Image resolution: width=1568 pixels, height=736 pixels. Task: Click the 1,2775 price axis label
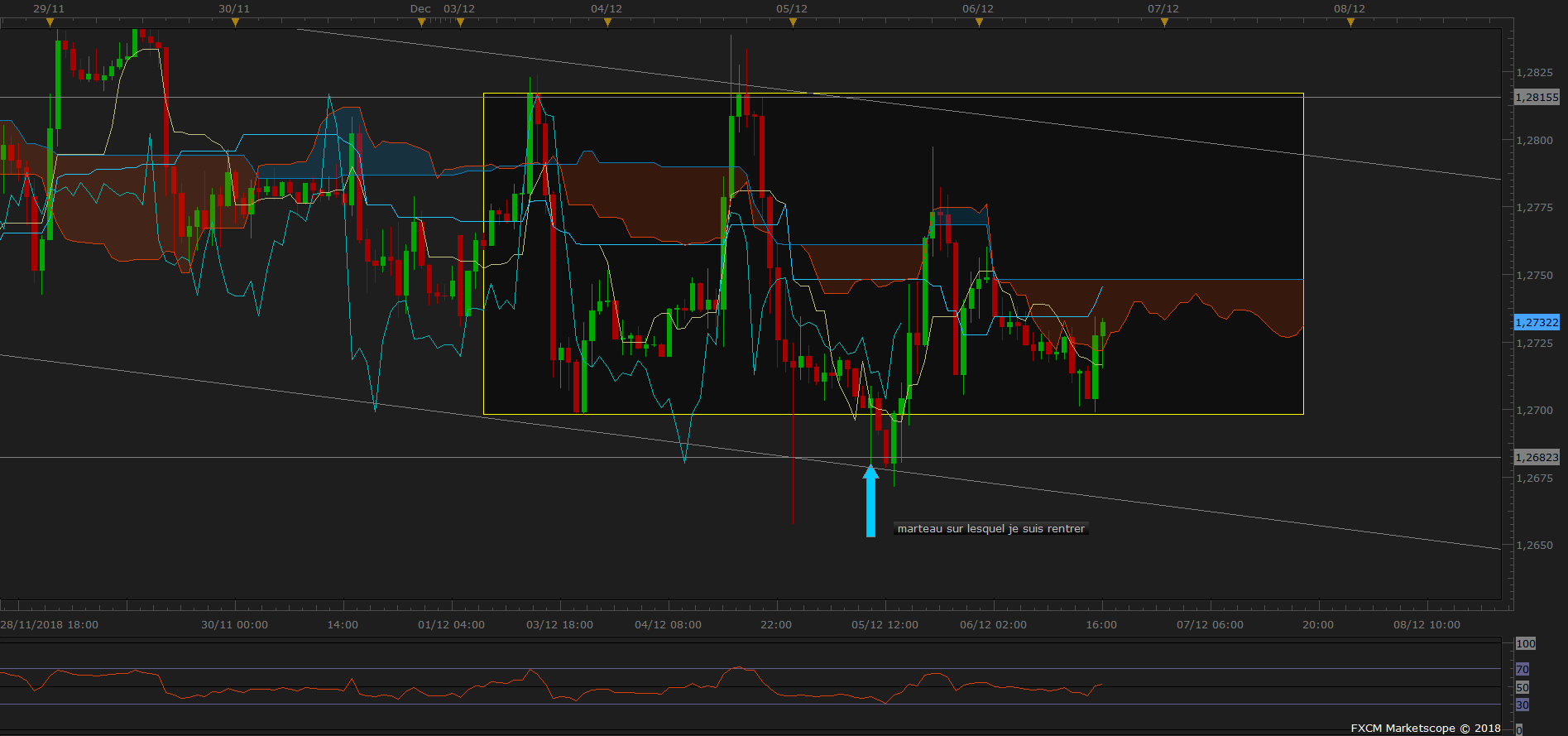click(1535, 208)
